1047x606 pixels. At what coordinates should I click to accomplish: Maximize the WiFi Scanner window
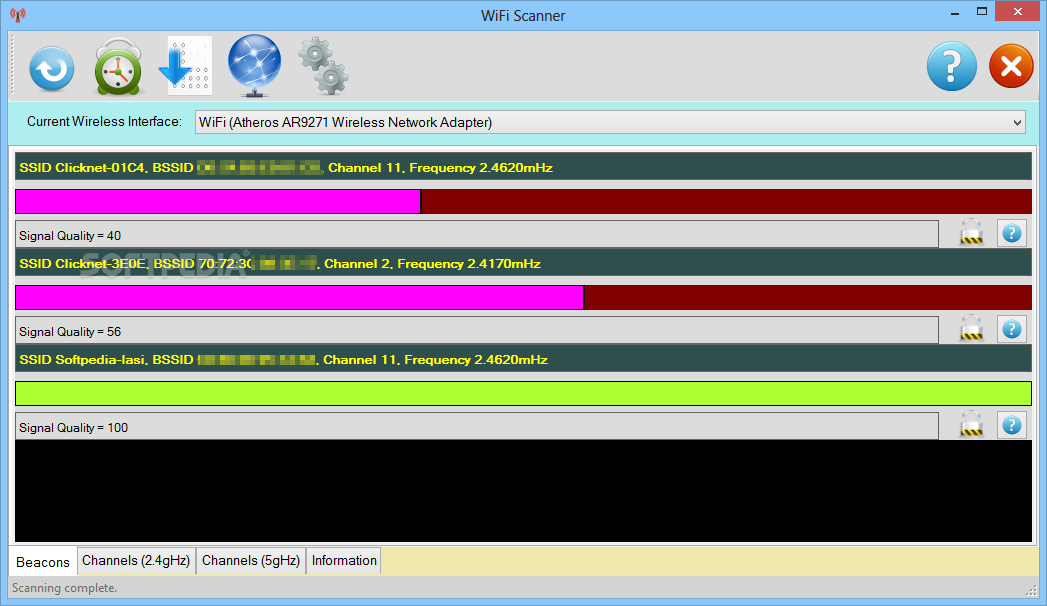pyautogui.click(x=982, y=12)
